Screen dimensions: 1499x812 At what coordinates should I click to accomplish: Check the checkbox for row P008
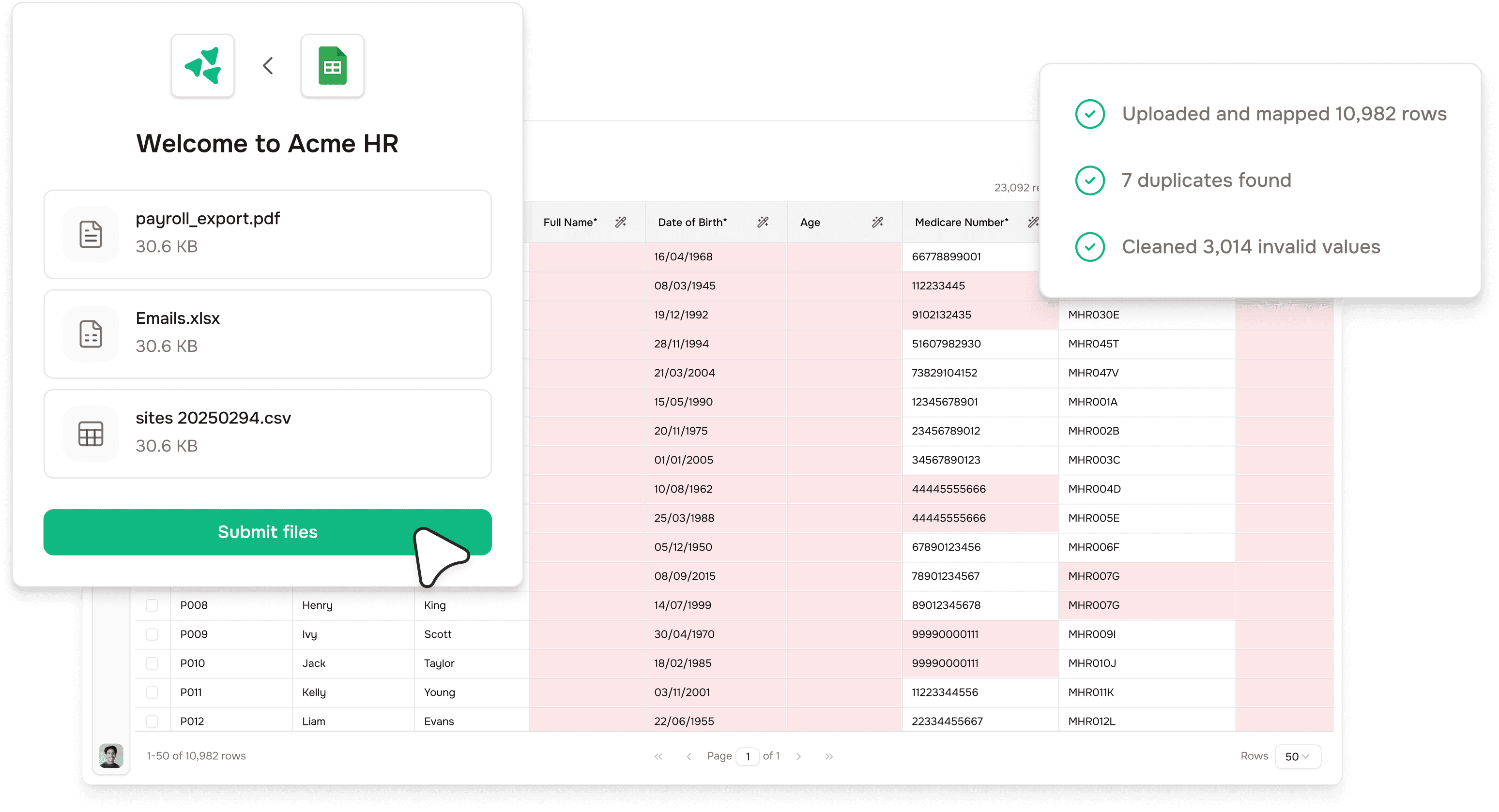152,605
